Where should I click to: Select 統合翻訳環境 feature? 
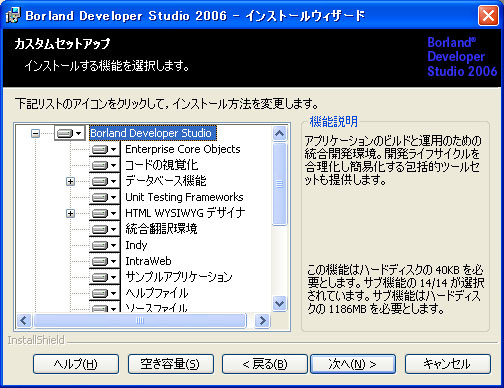tap(161, 229)
